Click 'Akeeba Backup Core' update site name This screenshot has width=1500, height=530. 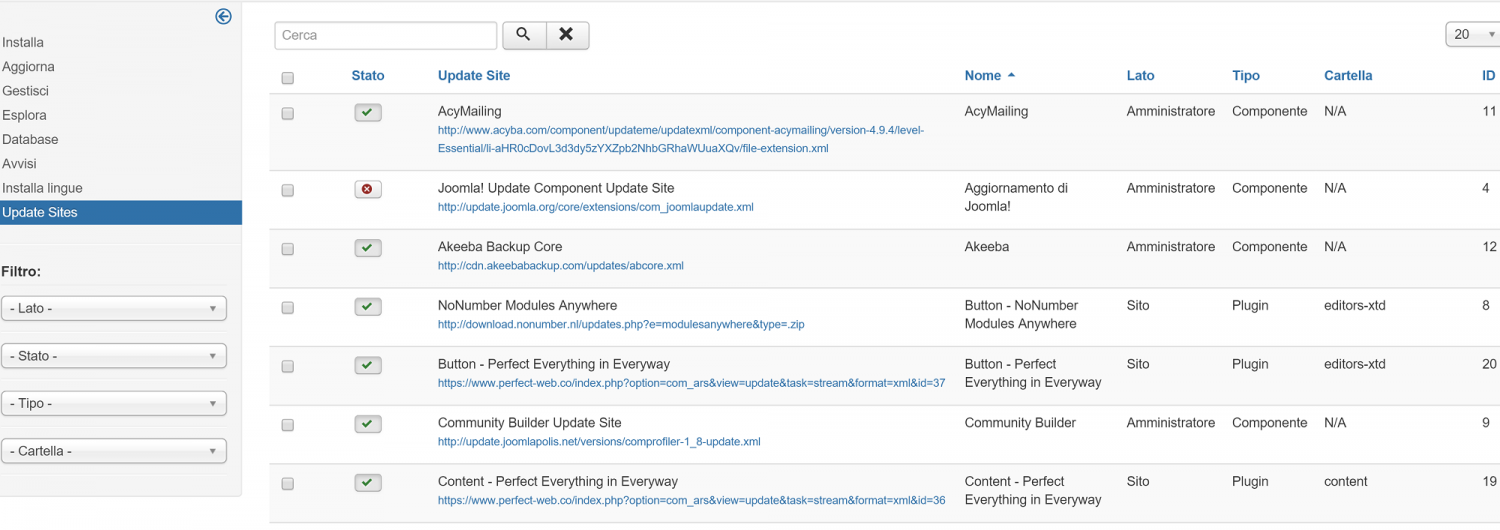(x=500, y=247)
